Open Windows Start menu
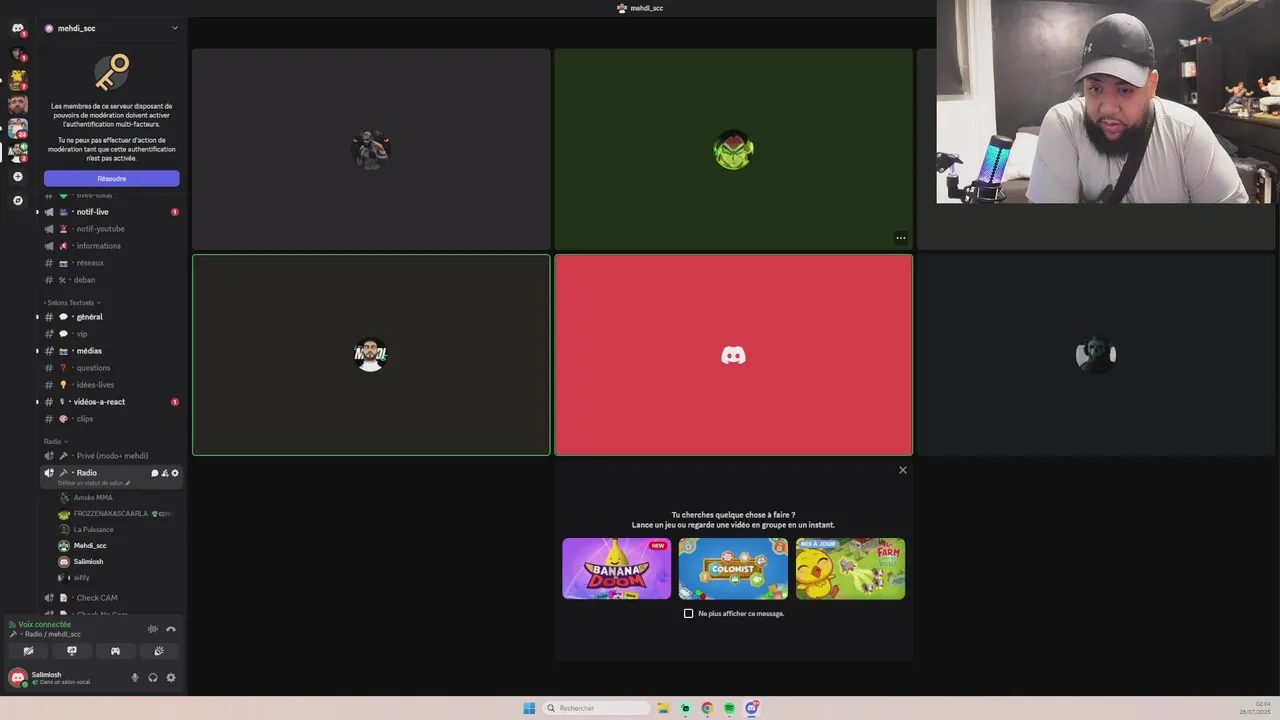Viewport: 1280px width, 720px height. pyautogui.click(x=529, y=708)
